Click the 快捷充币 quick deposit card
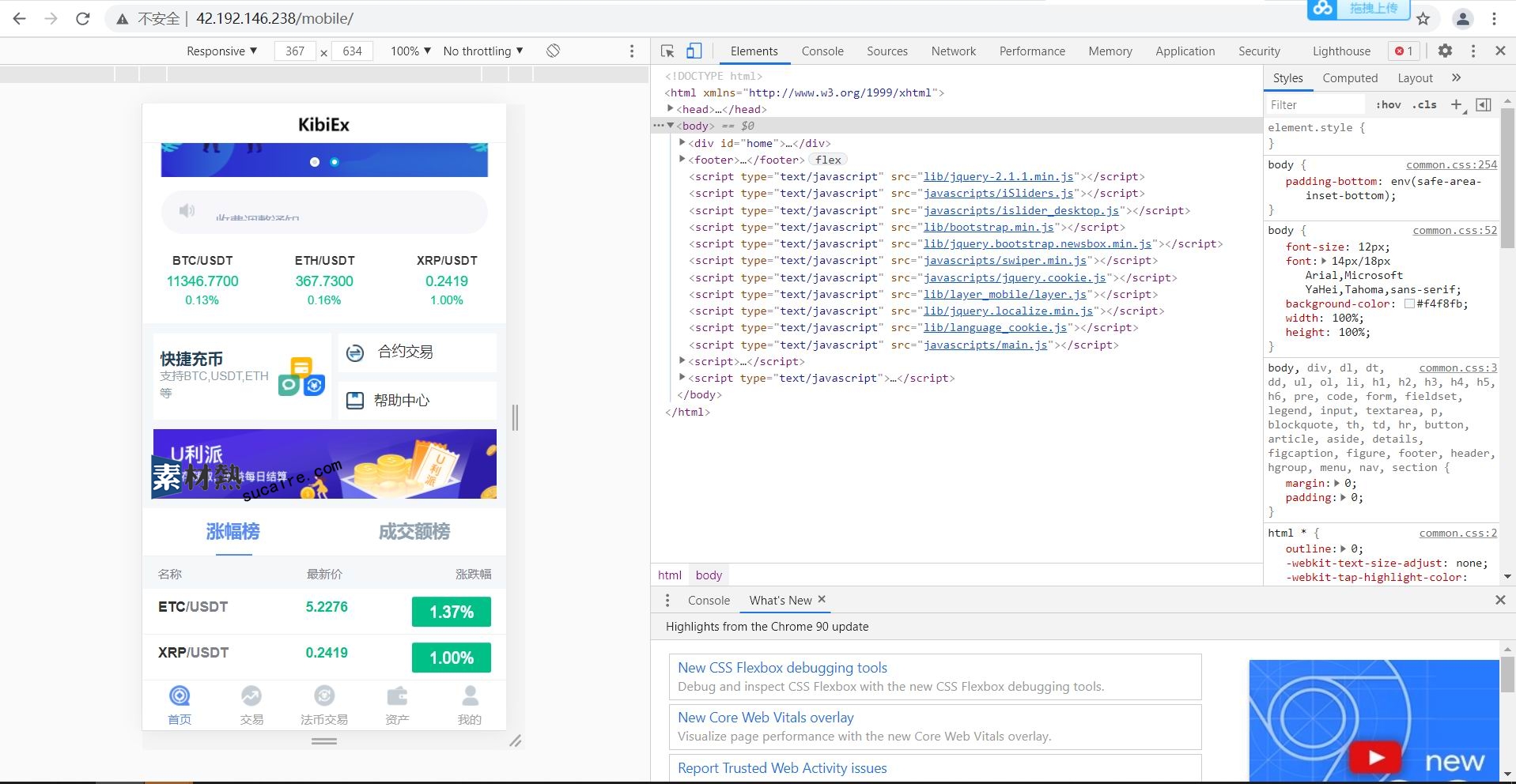This screenshot has height=784, width=1516. [242, 376]
